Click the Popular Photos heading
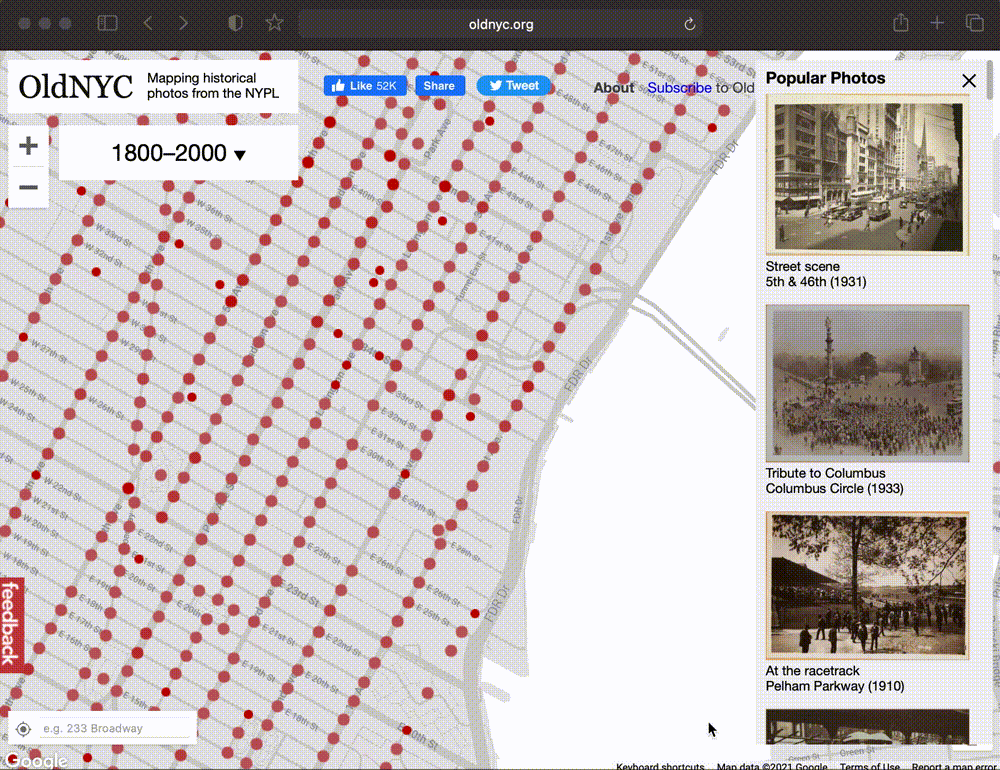This screenshot has width=1000, height=770. click(x=825, y=78)
